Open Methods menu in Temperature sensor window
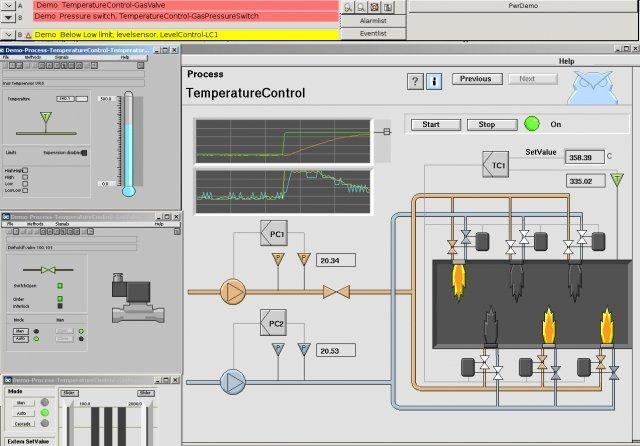Image resolution: width=640 pixels, height=446 pixels. coord(33,57)
